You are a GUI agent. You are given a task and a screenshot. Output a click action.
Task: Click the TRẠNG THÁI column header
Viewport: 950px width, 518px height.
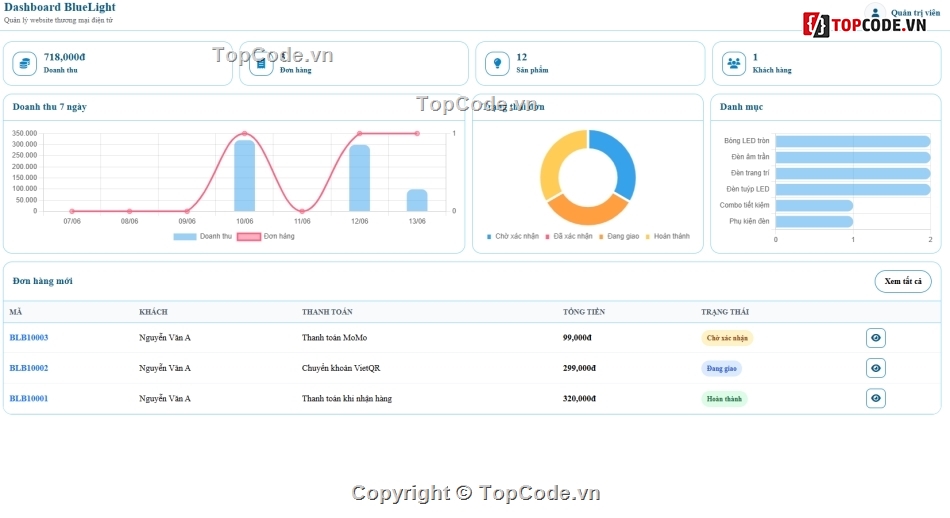tap(725, 312)
